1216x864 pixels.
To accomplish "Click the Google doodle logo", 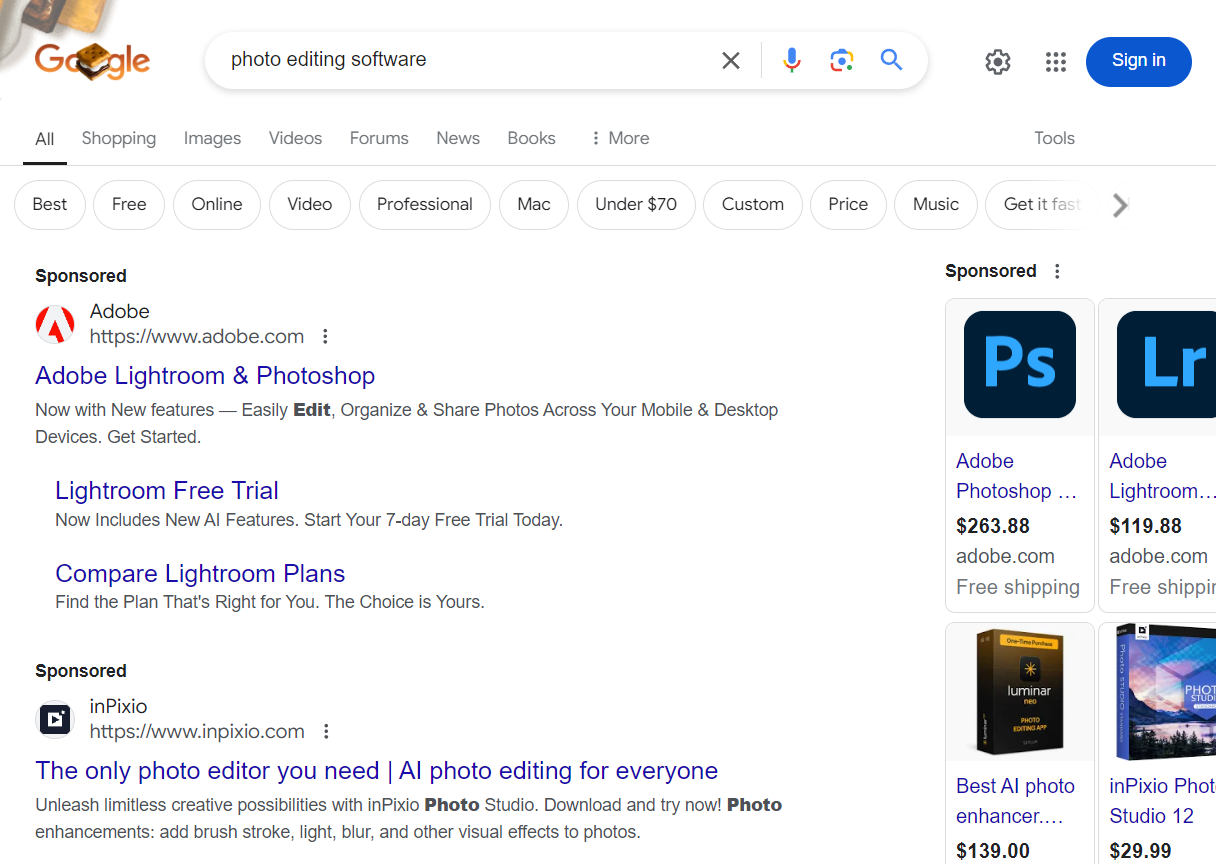I will pyautogui.click(x=92, y=60).
